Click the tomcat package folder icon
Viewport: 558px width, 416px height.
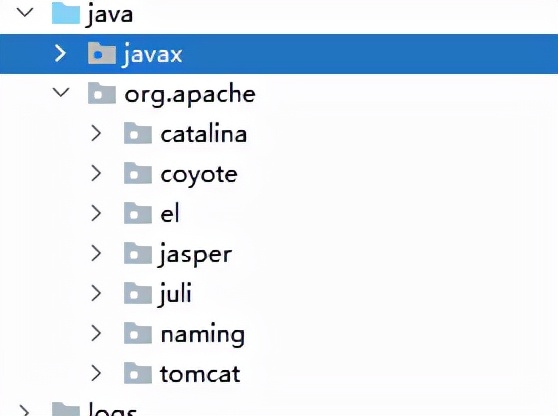pyautogui.click(x=138, y=373)
